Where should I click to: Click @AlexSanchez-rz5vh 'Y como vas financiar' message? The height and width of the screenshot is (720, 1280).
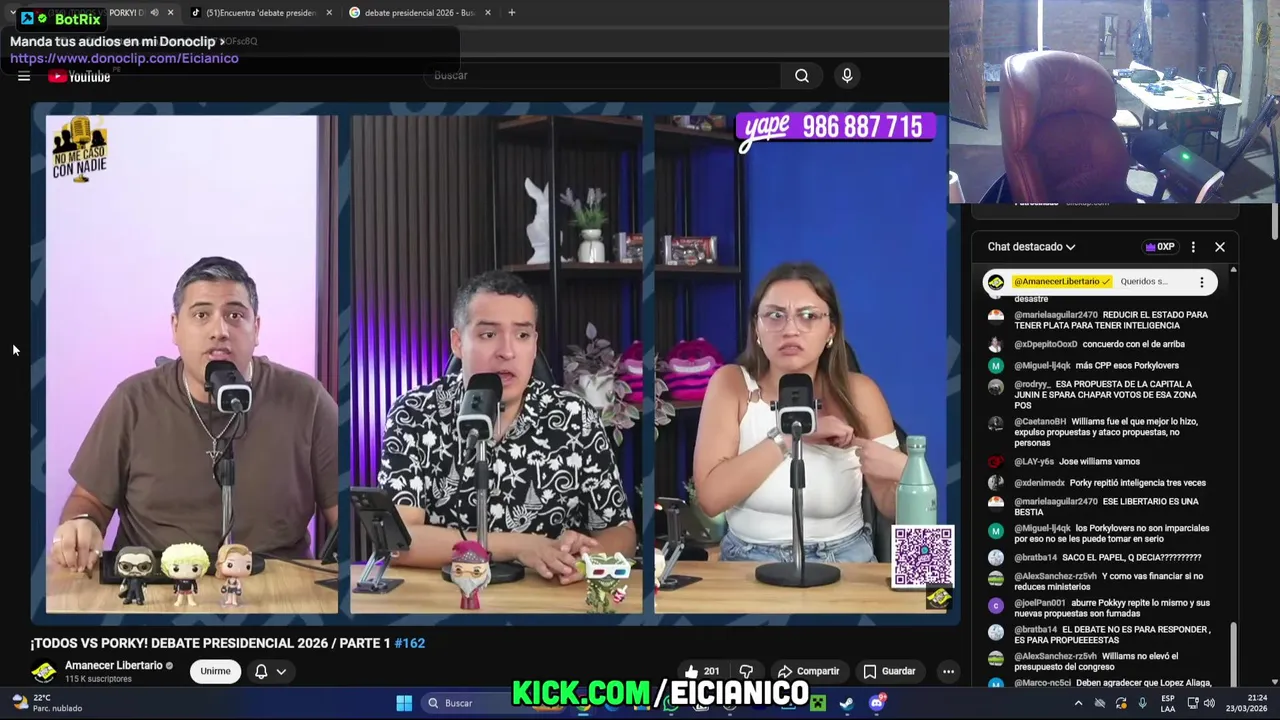coord(1109,581)
